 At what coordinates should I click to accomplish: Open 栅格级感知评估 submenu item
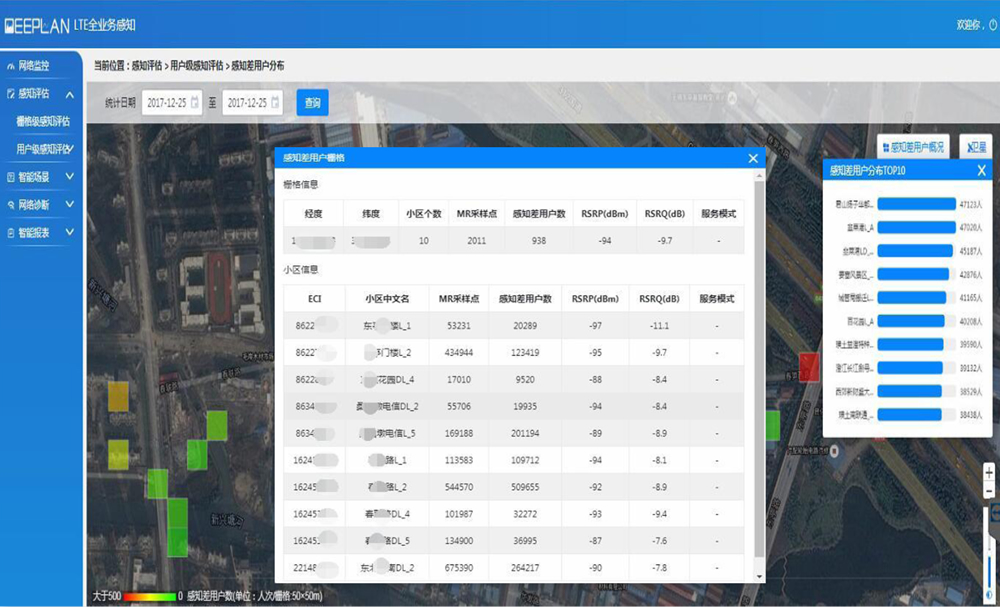(x=43, y=121)
